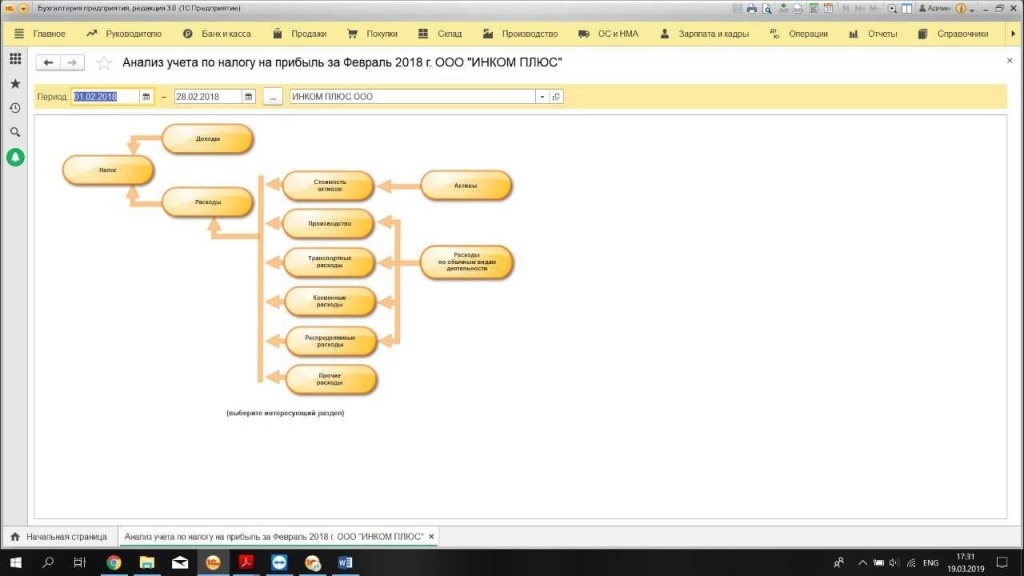The image size is (1024, 576).
Task: Open notifications bell in left sidebar
Action: [x=15, y=157]
